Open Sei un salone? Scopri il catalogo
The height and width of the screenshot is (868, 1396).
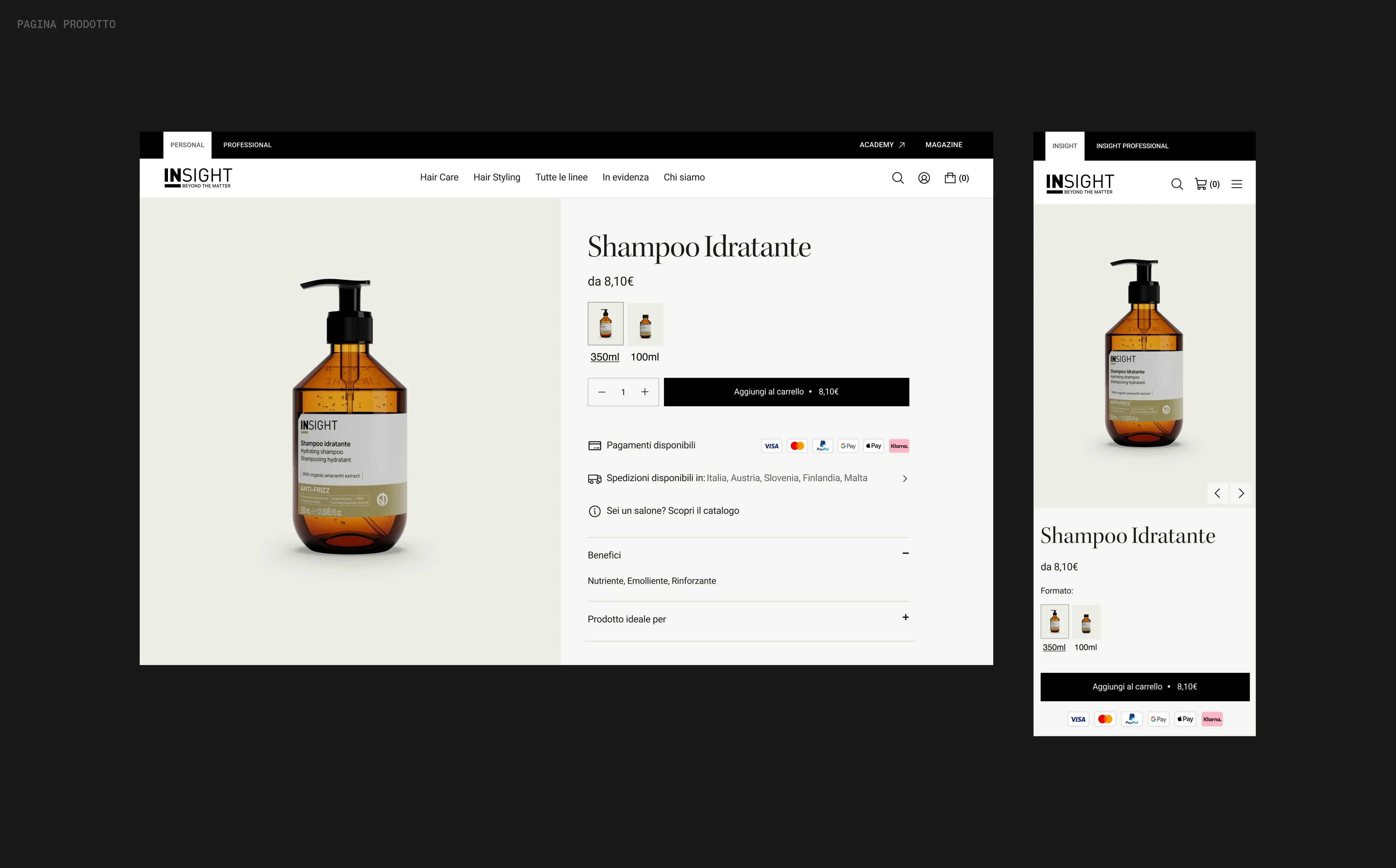coord(673,511)
